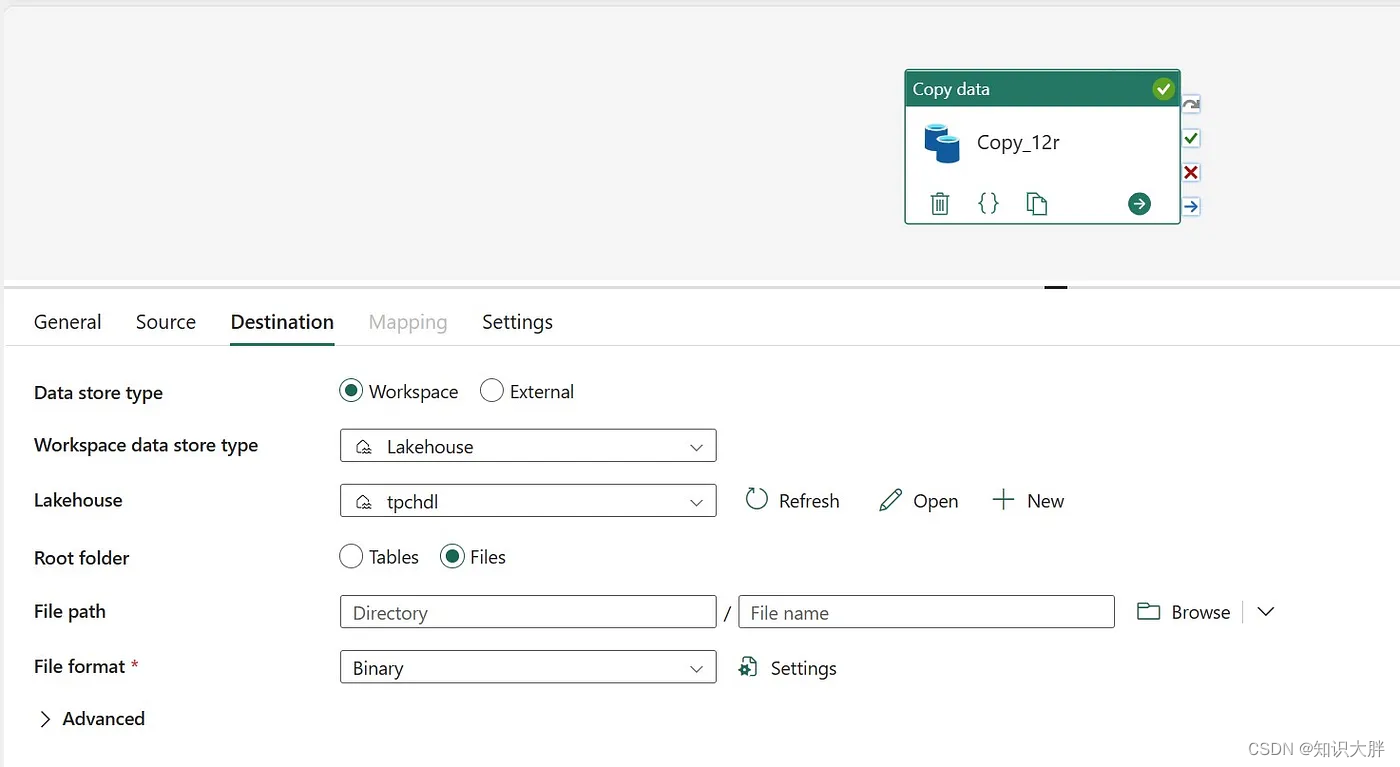The width and height of the screenshot is (1400, 767).
Task: Click the circular Refresh icon
Action: tap(757, 499)
